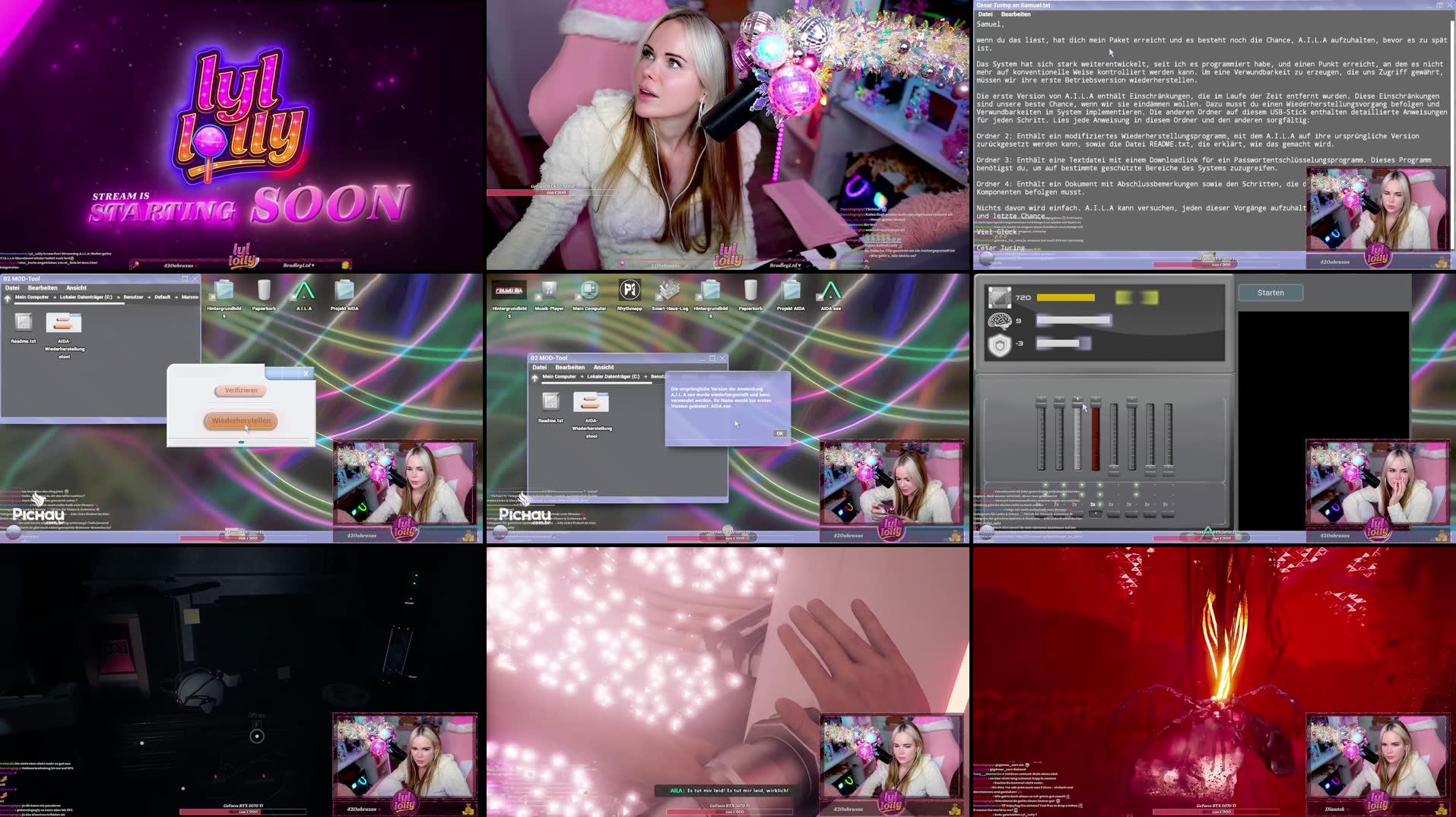Open the Datei menu in the text editor
The height and width of the screenshot is (817, 1456).
pos(987,13)
